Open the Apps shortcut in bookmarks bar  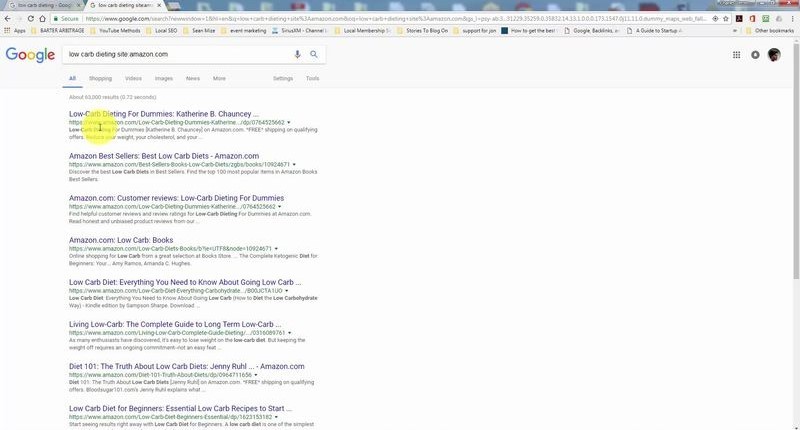pyautogui.click(x=15, y=31)
